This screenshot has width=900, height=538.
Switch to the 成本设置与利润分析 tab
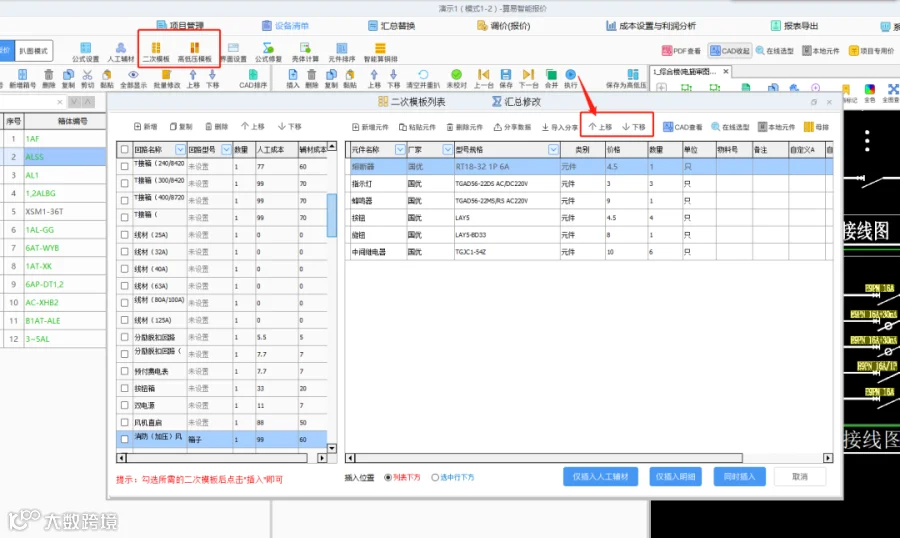coord(651,26)
